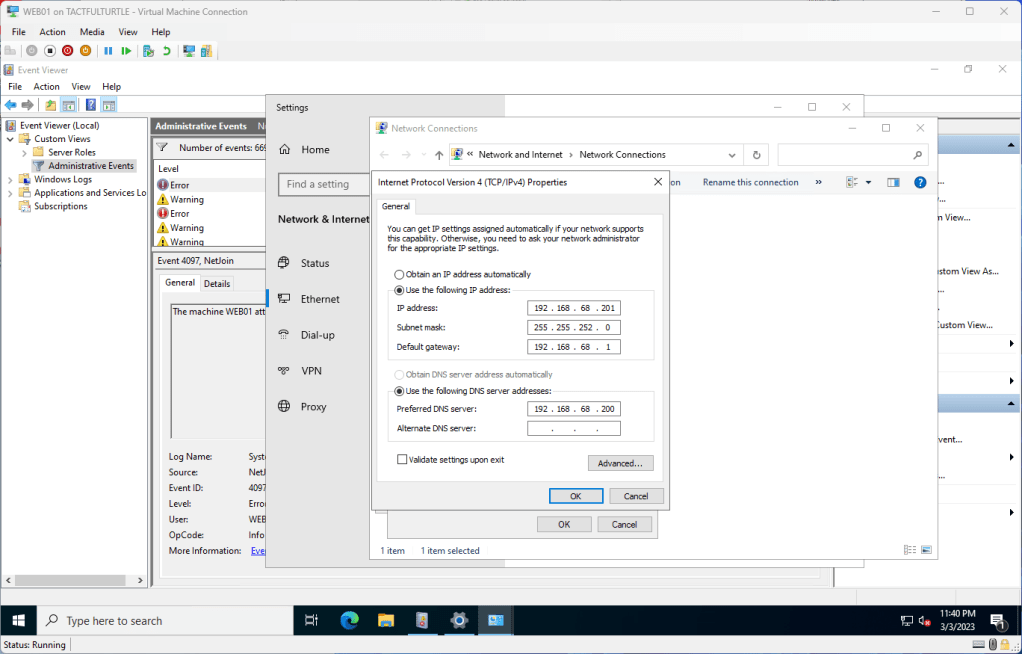Image resolution: width=1022 pixels, height=654 pixels.
Task: Enable Validate settings upon exit checkbox
Action: (x=402, y=460)
